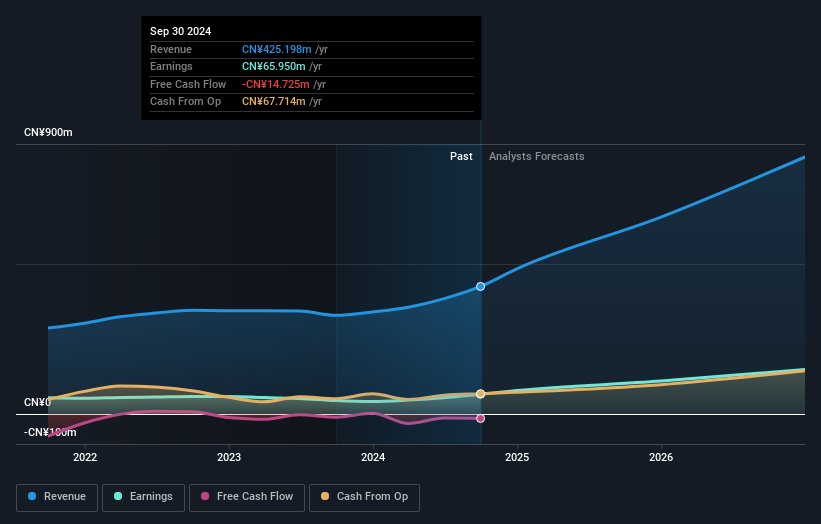Select the 2024 x-axis label
This screenshot has height=524, width=821.
373,458
